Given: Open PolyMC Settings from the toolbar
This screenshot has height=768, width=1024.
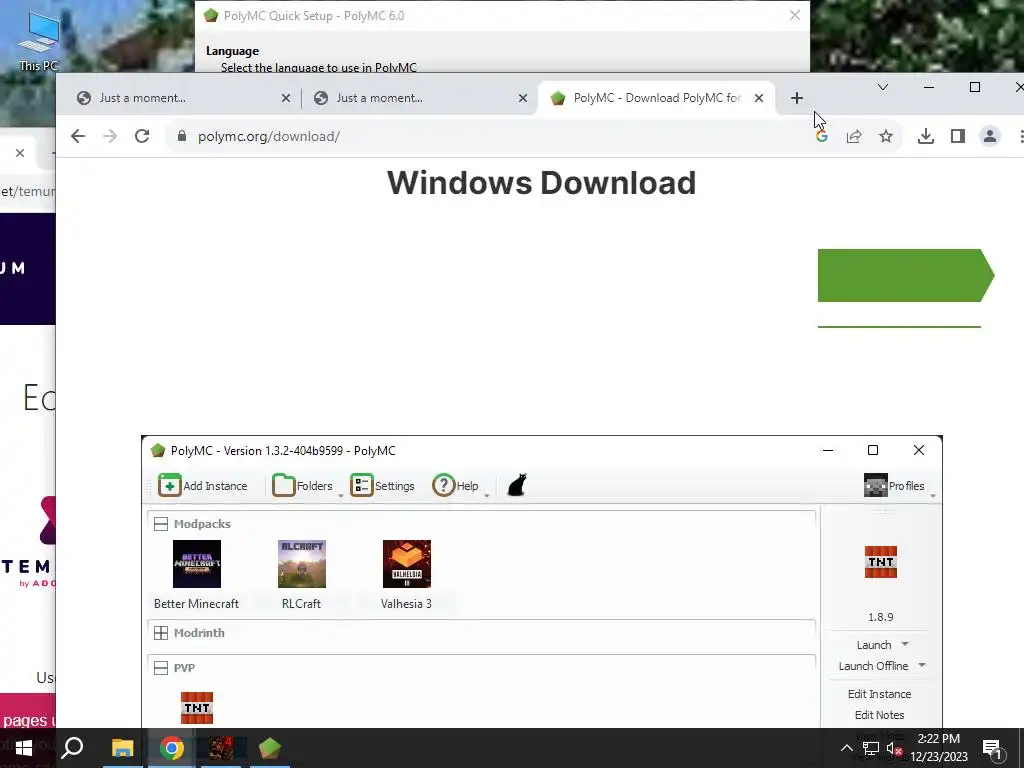Looking at the screenshot, I should point(383,485).
